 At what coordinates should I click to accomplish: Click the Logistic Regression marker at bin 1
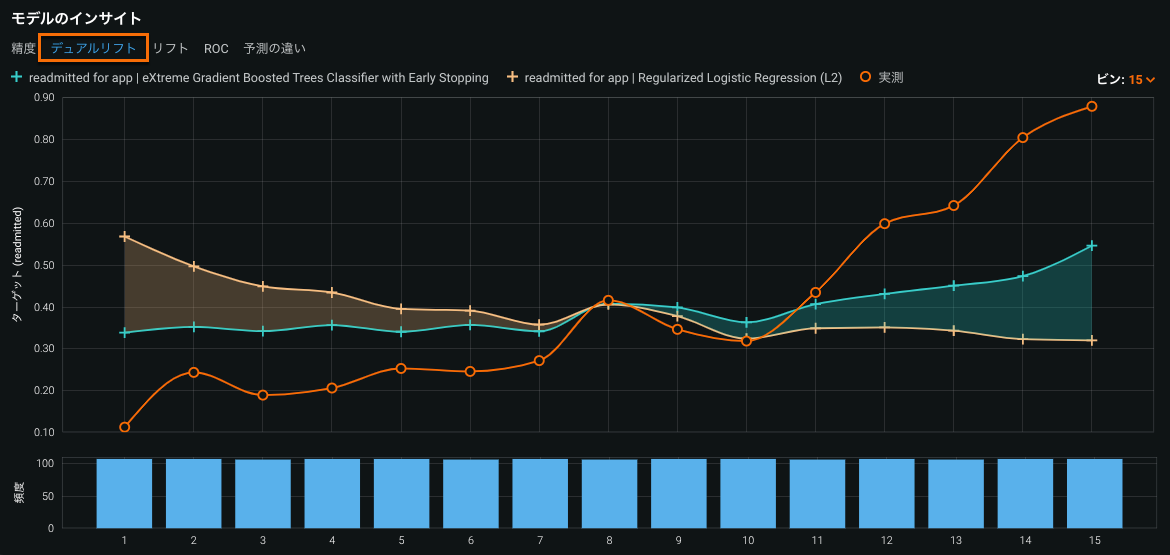[x=124, y=237]
